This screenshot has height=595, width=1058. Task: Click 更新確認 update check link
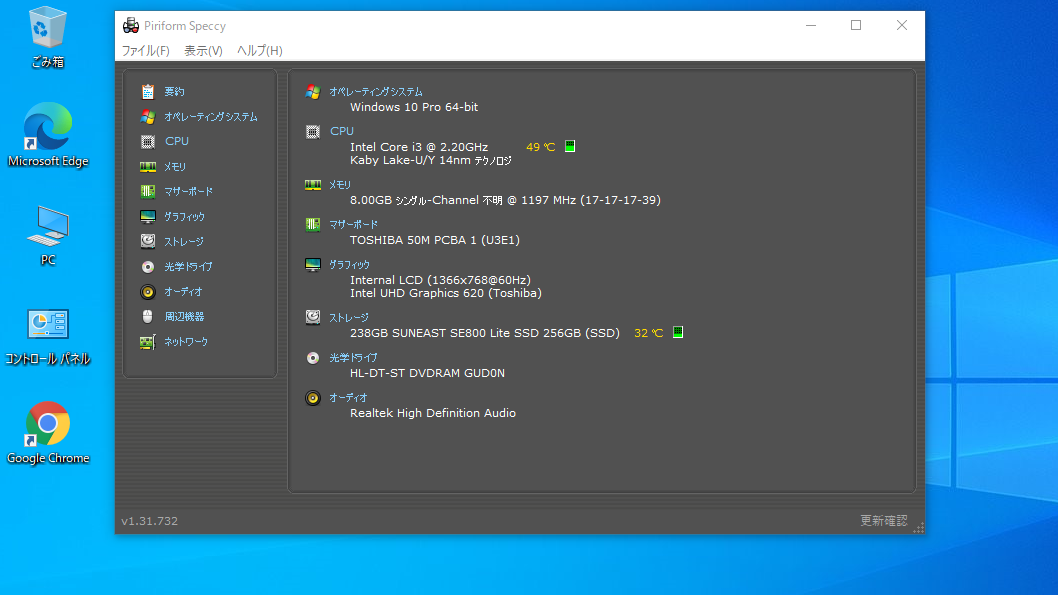click(883, 521)
